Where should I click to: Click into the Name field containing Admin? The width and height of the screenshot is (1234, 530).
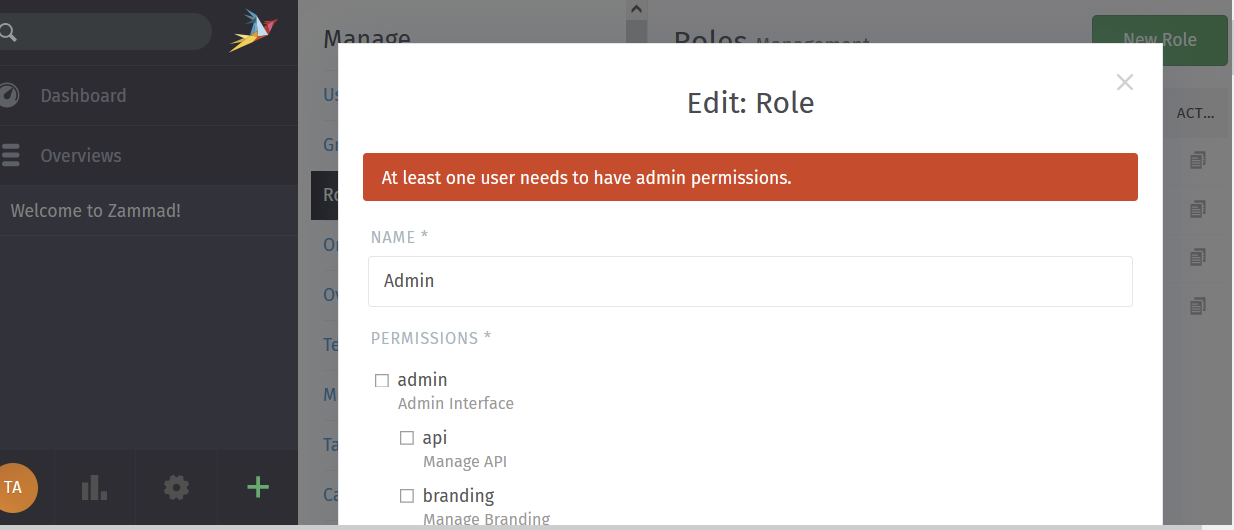tap(750, 281)
